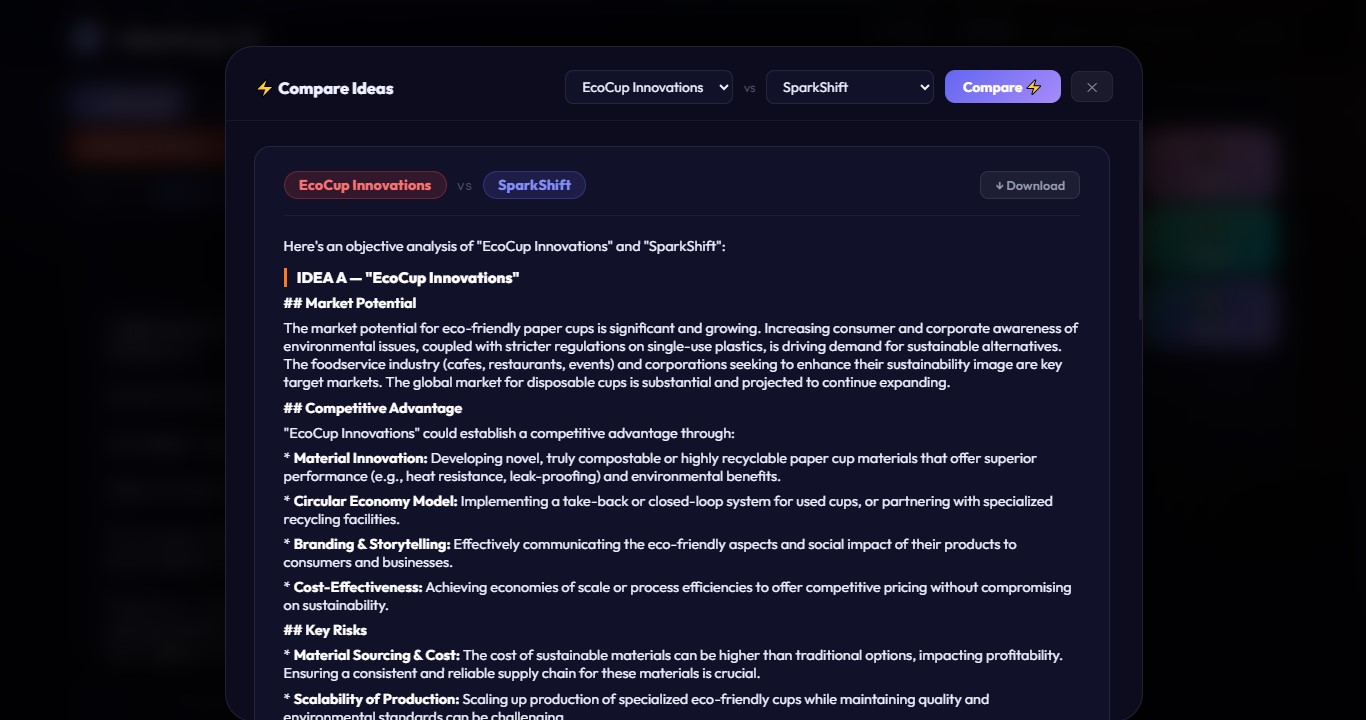Screen dimensions: 1366x720
Task: Click the "Cost-Effectiveness:" bullet label
Action: 358,587
